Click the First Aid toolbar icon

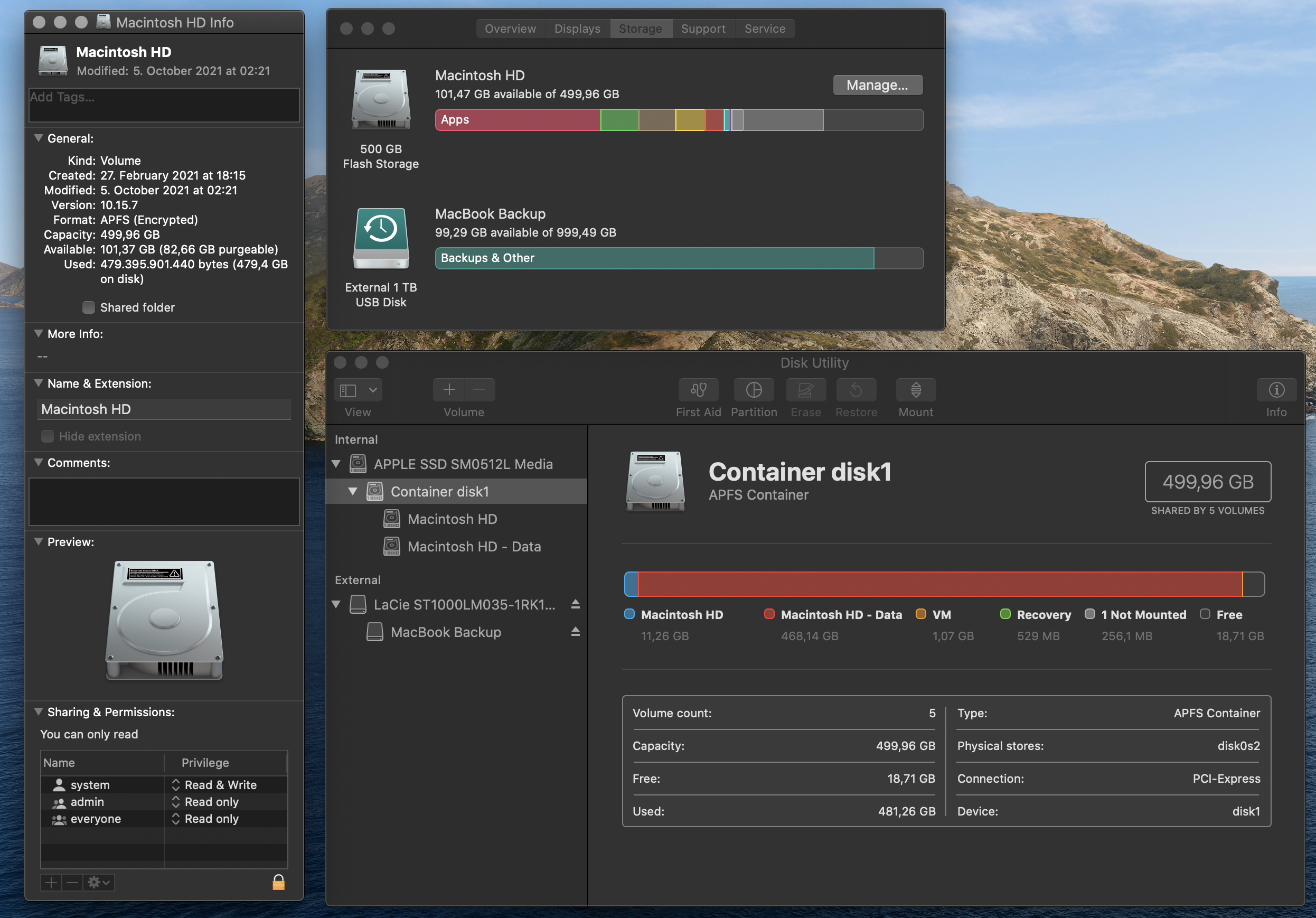(x=698, y=390)
